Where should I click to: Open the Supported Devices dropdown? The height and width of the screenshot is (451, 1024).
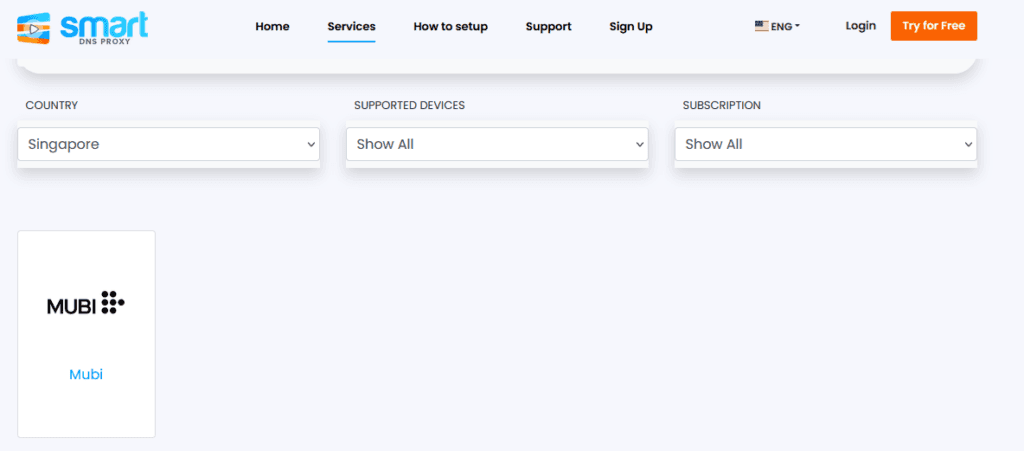(x=497, y=144)
